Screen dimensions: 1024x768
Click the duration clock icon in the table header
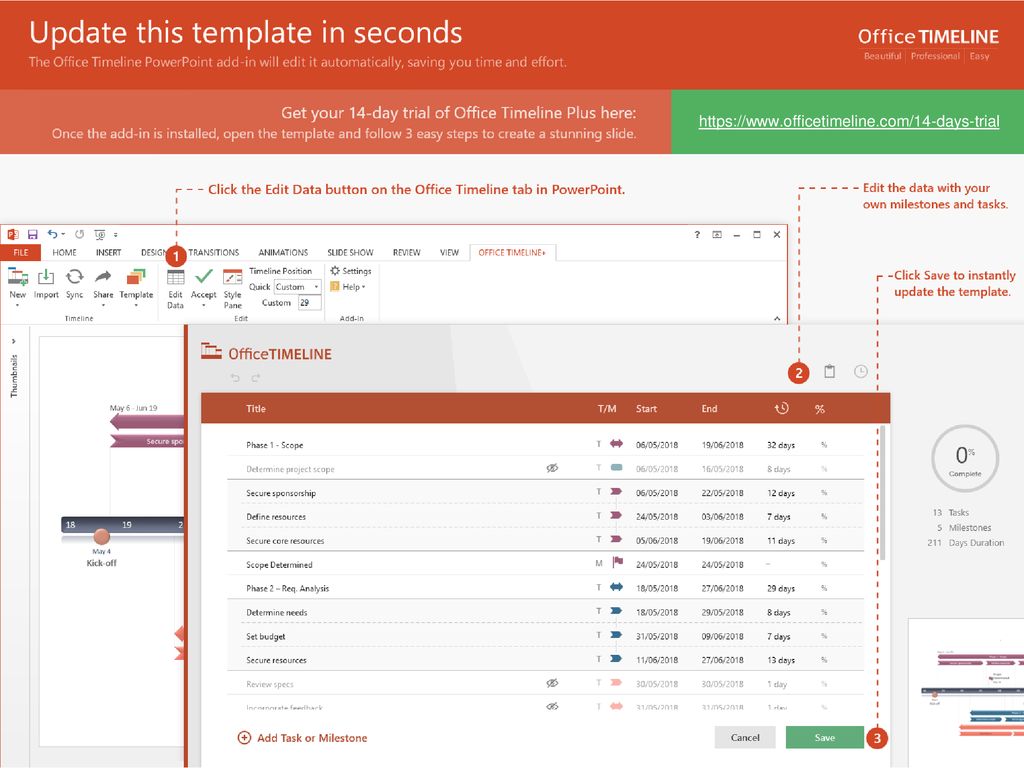click(782, 409)
